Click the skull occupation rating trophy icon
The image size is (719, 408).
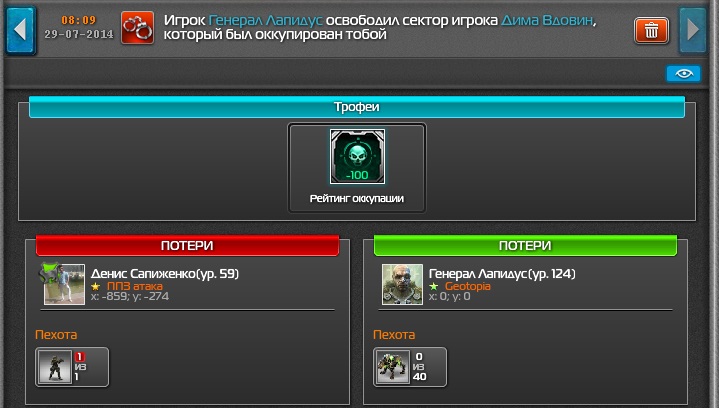point(357,156)
